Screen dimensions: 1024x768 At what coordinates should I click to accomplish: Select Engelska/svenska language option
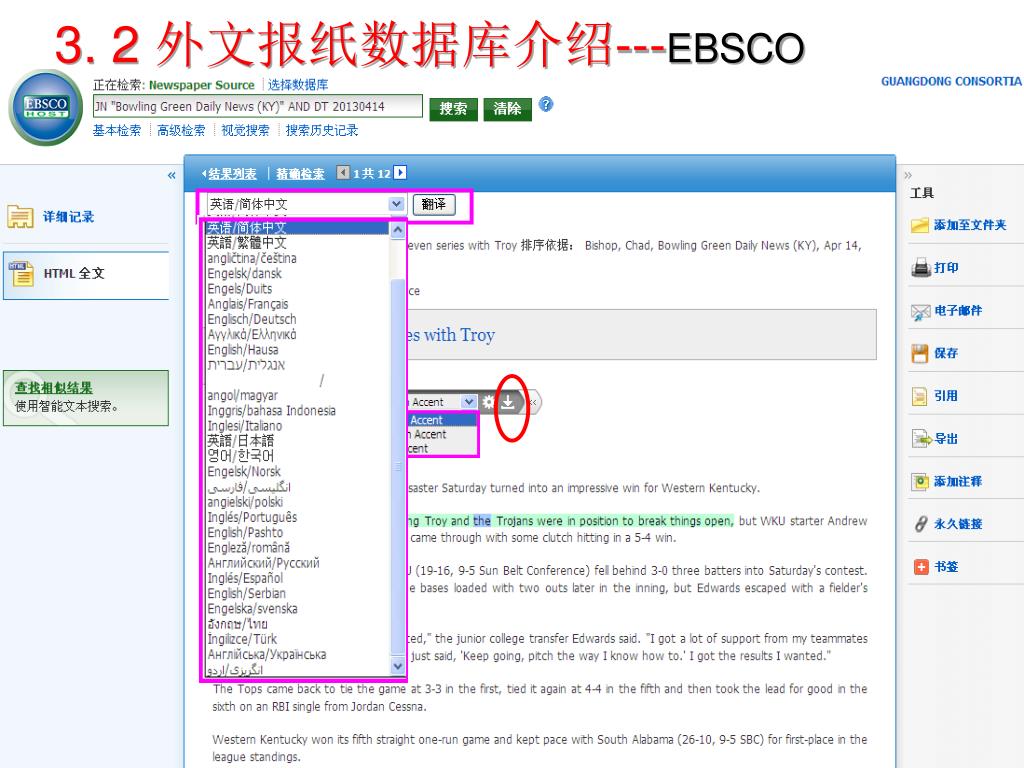[x=252, y=609]
